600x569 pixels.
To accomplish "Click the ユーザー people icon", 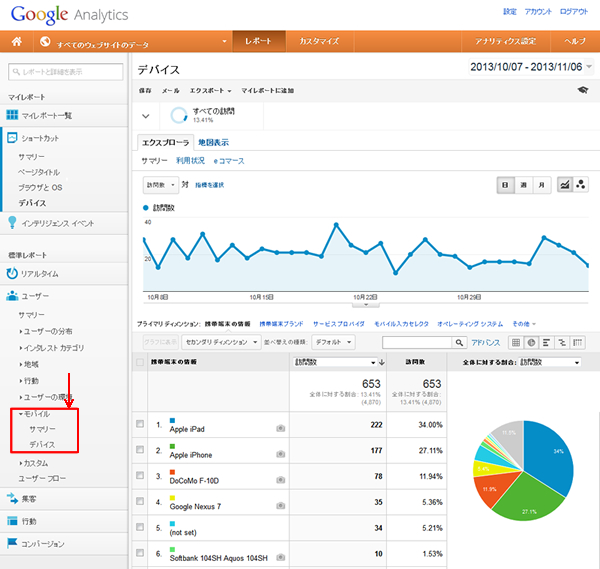I will (12, 296).
